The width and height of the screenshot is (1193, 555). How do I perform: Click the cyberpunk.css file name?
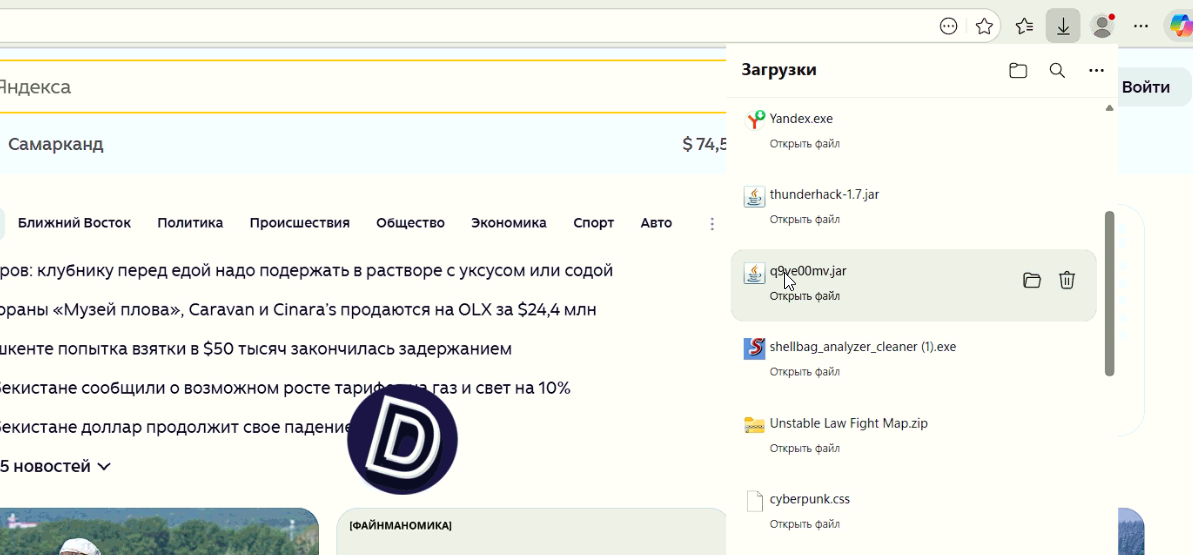click(810, 499)
